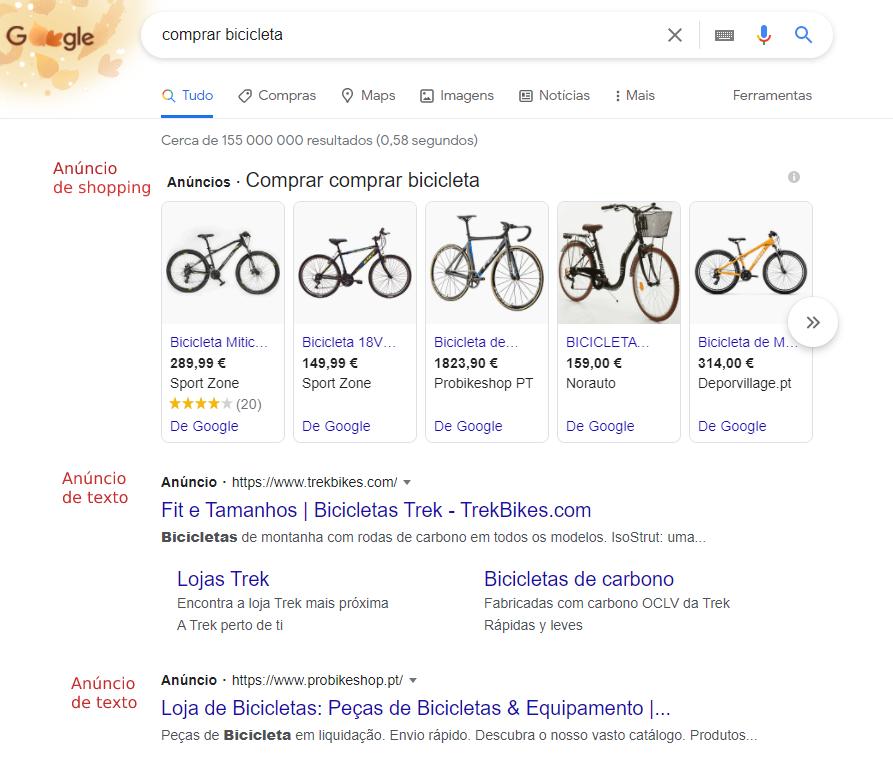Viewport: 893px width, 760px height.
Task: Click the ads info circle icon
Action: click(x=793, y=177)
